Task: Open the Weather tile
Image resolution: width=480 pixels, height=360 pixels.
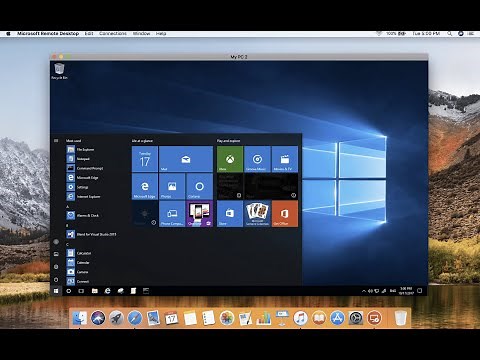Action: tap(145, 214)
